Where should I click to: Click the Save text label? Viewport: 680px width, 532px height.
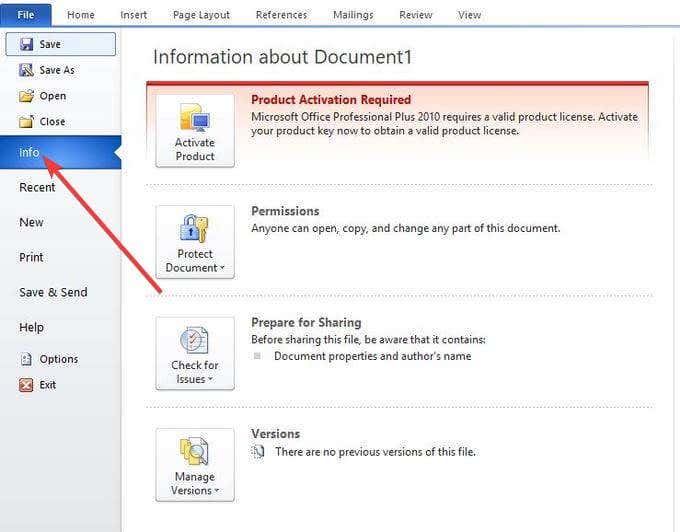50,44
